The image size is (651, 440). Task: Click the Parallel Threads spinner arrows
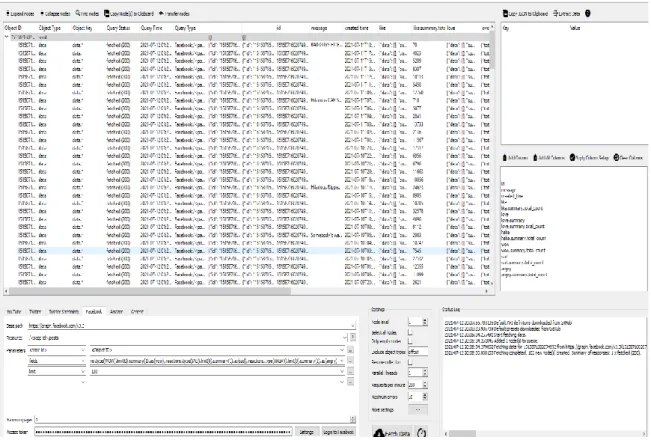click(425, 373)
